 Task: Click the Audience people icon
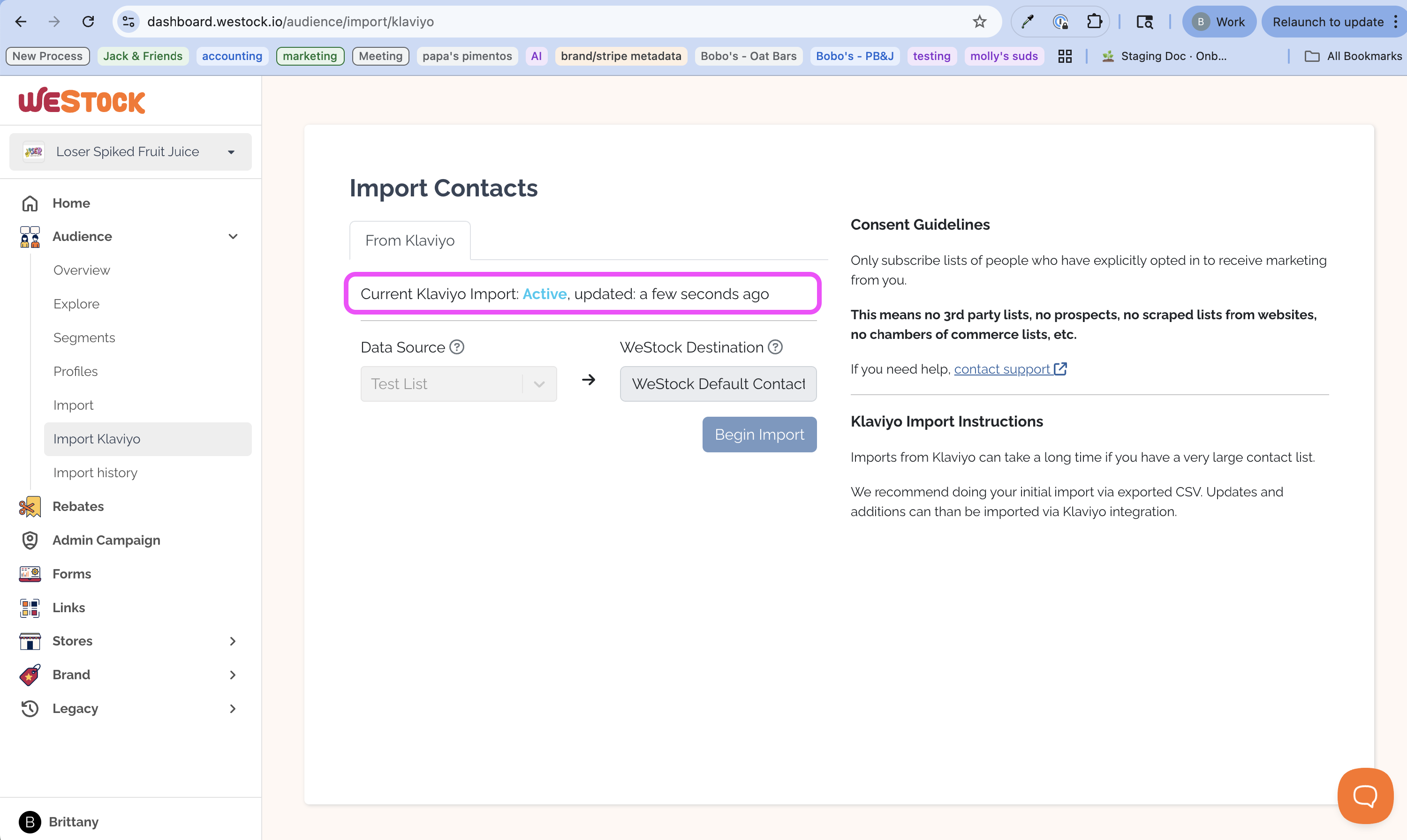coord(30,237)
